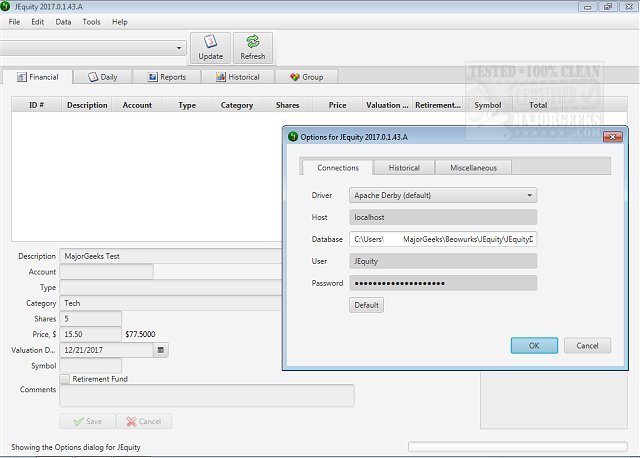Cancel the Options dialog
Viewport: 640px width, 458px height.
(587, 345)
